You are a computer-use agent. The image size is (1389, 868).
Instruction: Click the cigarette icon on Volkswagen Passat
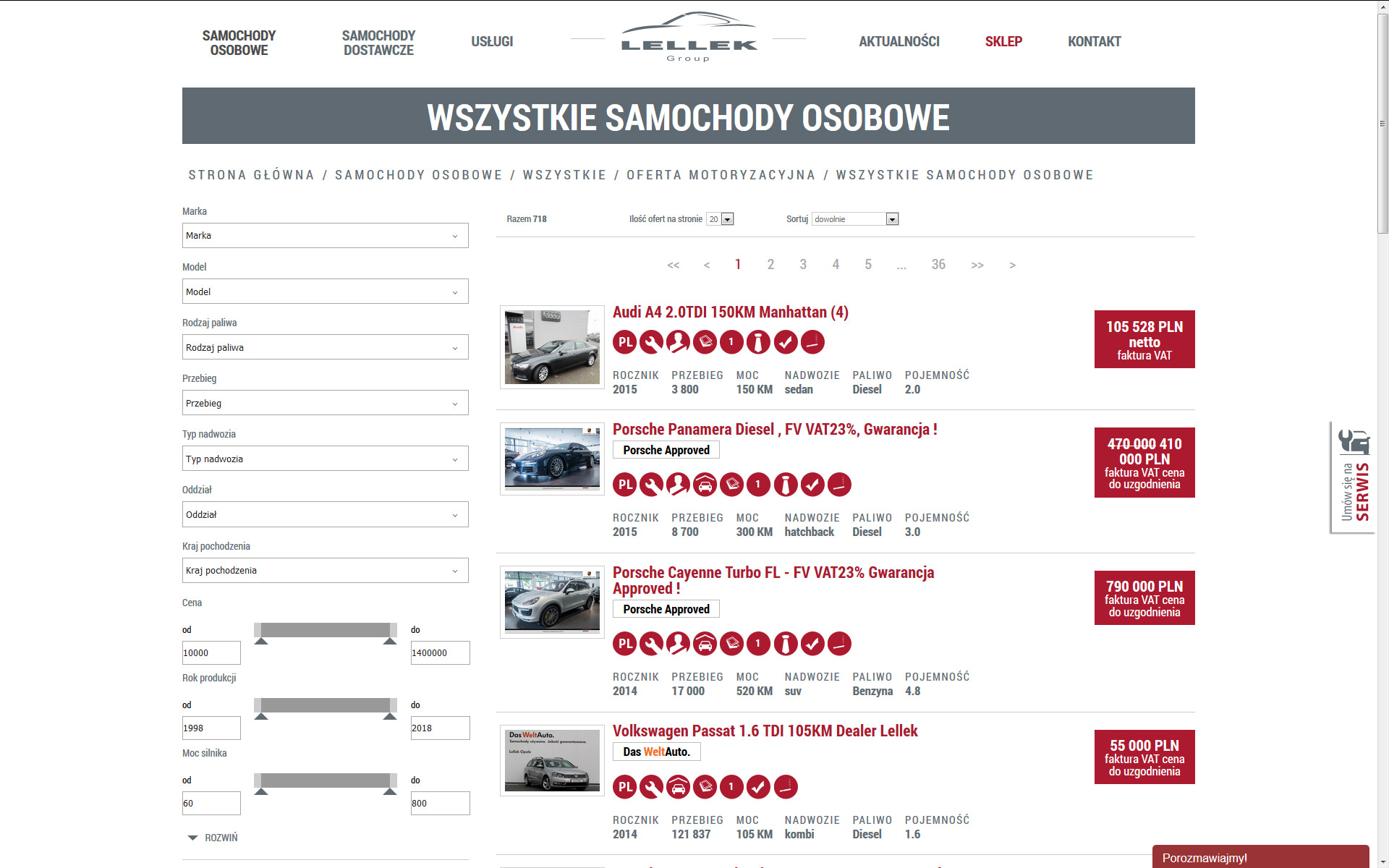(786, 787)
